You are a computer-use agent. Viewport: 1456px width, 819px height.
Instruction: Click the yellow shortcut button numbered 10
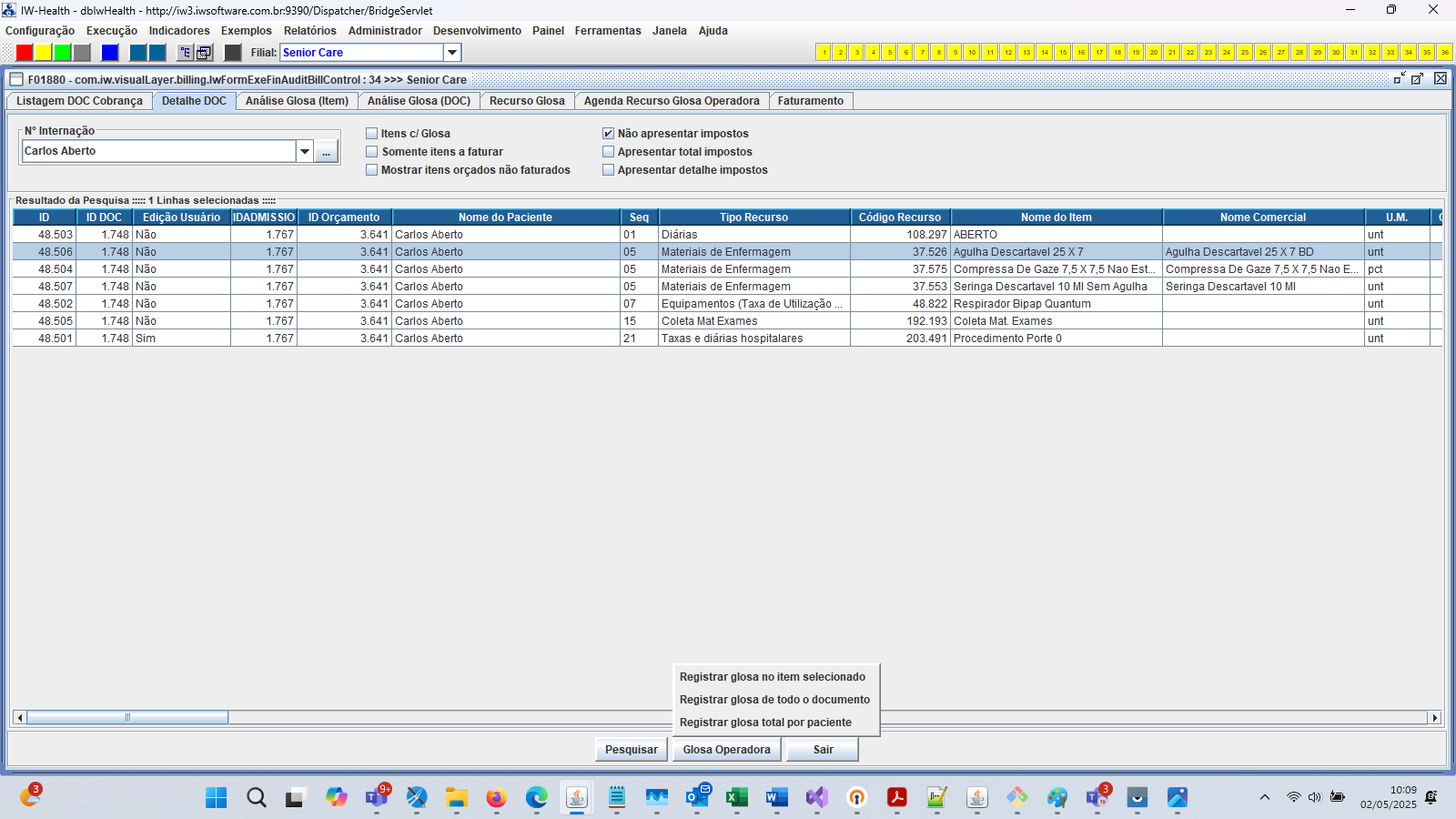pyautogui.click(x=971, y=53)
